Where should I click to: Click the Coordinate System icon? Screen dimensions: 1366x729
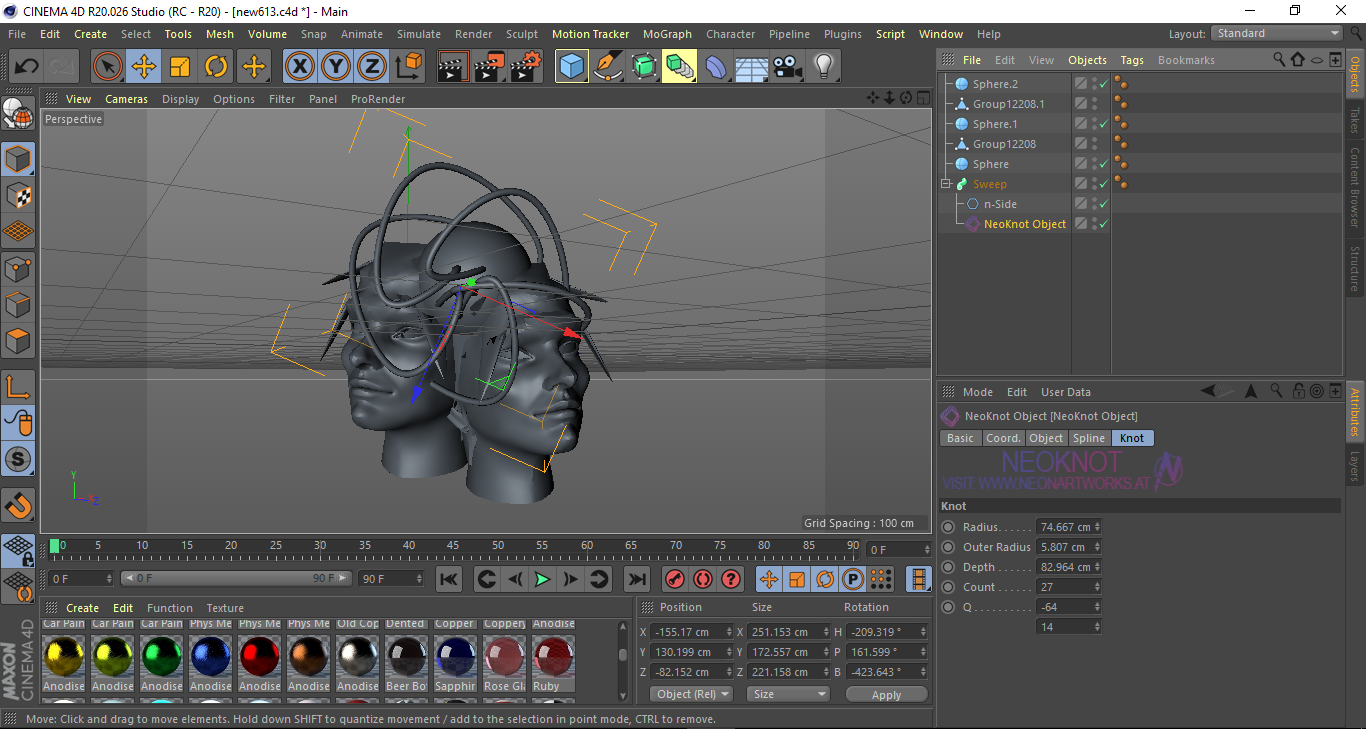click(408, 67)
